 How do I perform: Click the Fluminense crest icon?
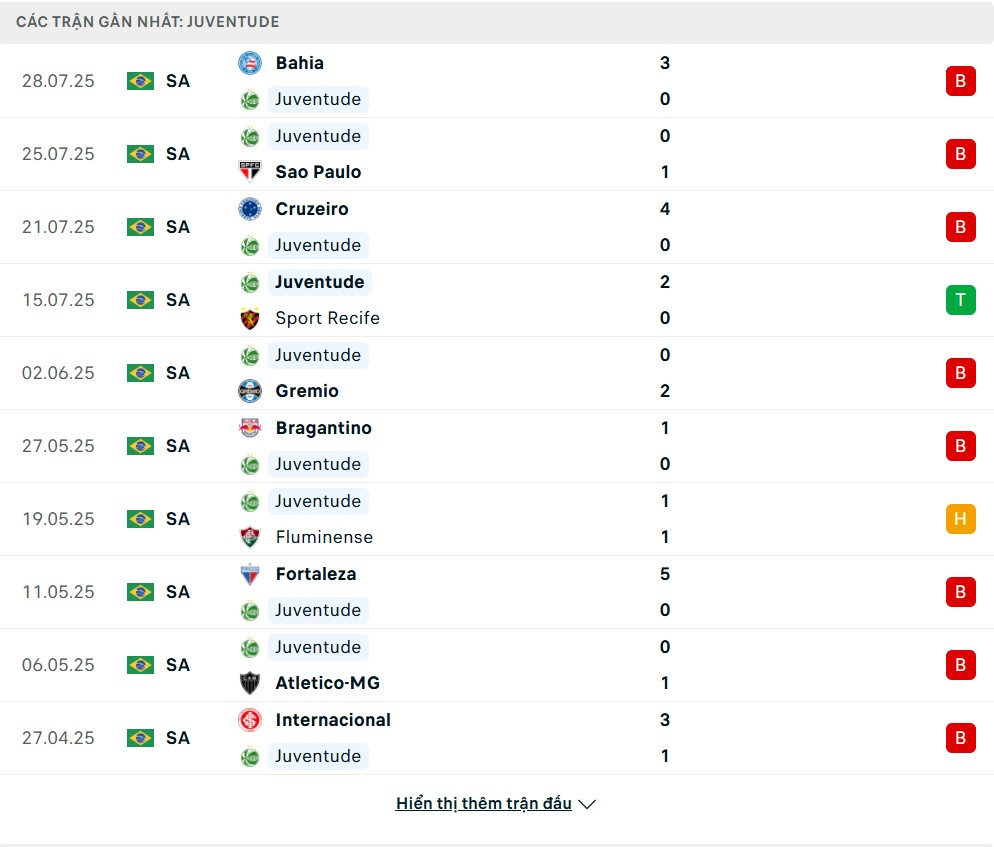249,537
